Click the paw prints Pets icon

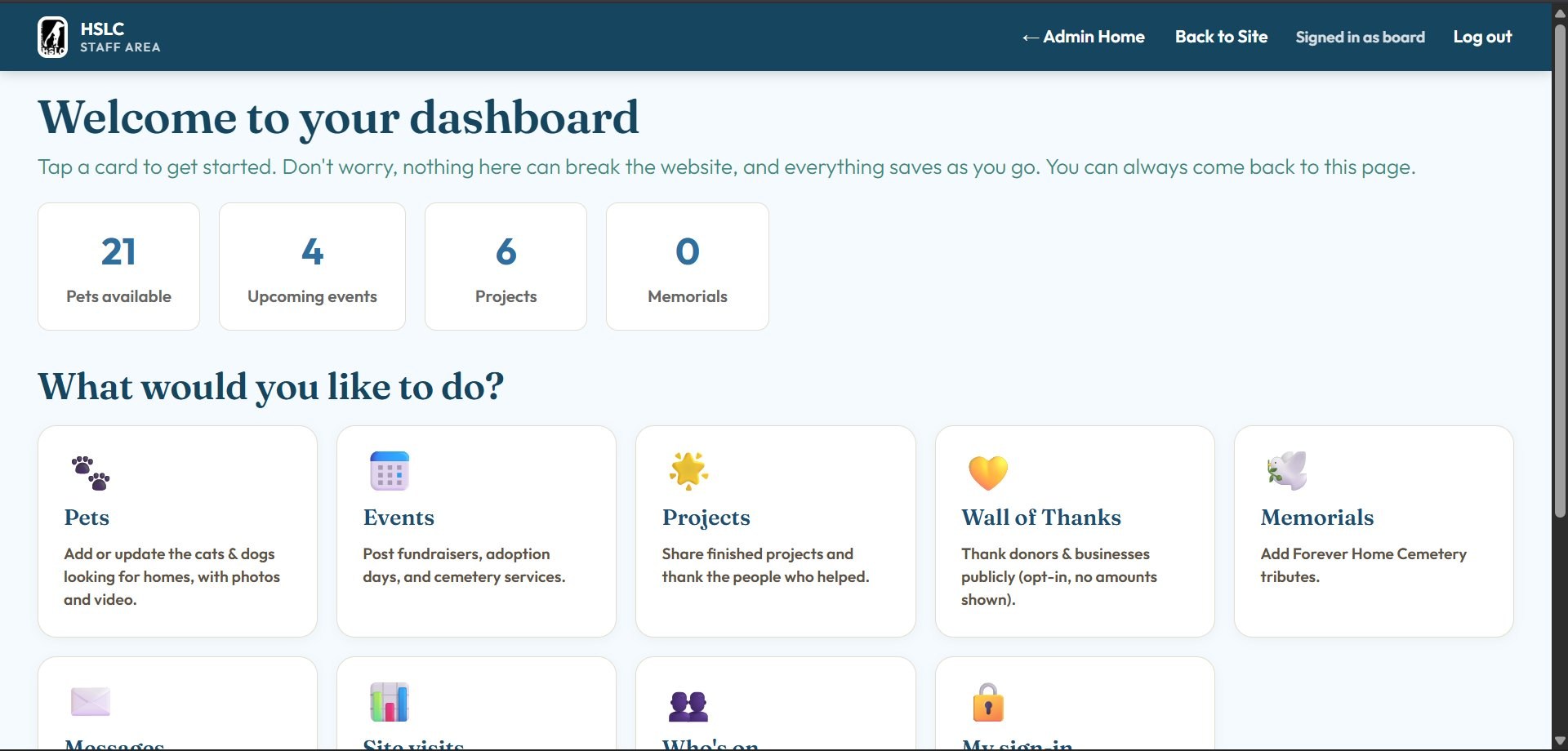tap(91, 472)
